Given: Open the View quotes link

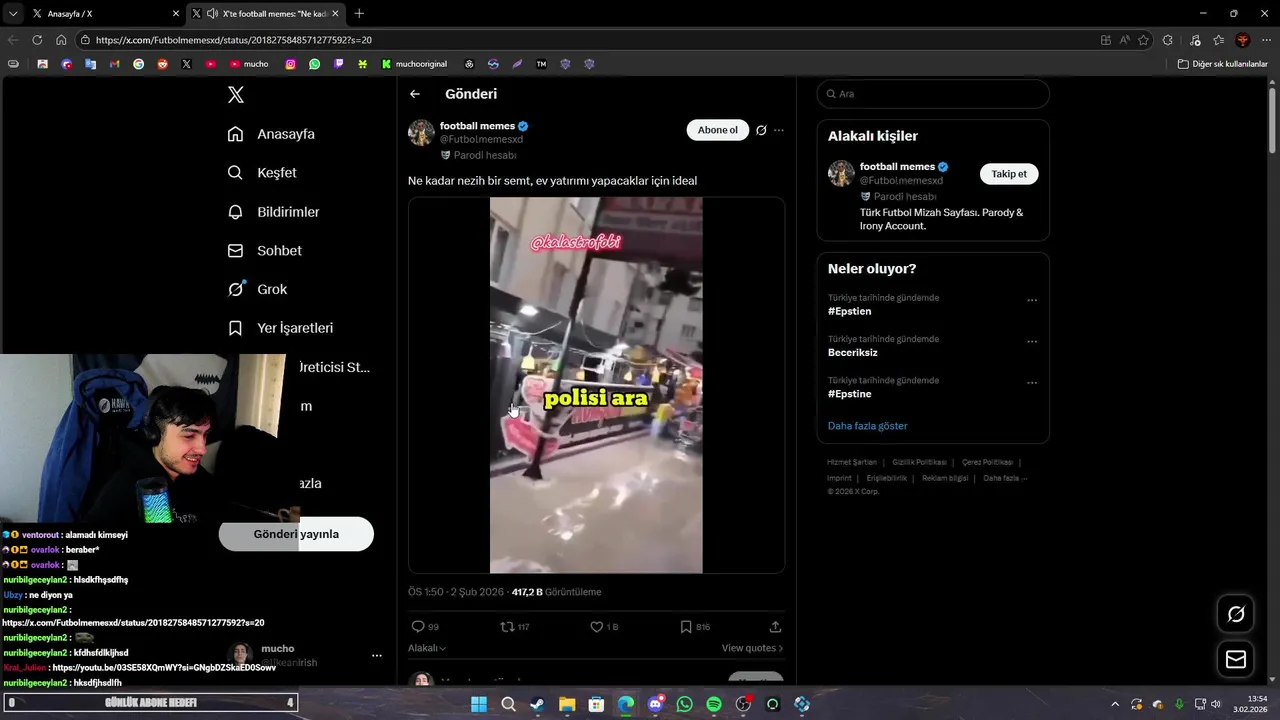Looking at the screenshot, I should pos(752,648).
